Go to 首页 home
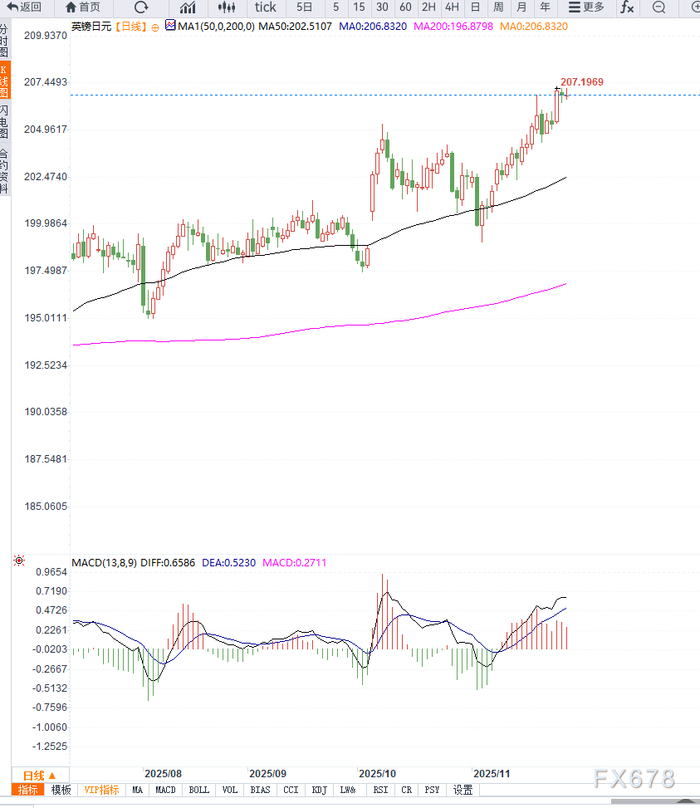Viewport: 700px width, 808px height. tap(84, 7)
